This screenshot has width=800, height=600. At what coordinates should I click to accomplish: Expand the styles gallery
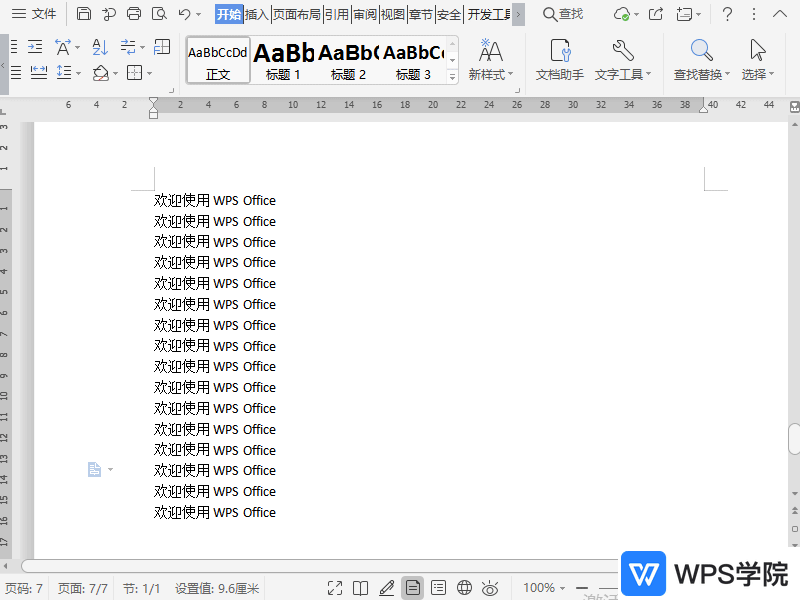pyautogui.click(x=452, y=77)
